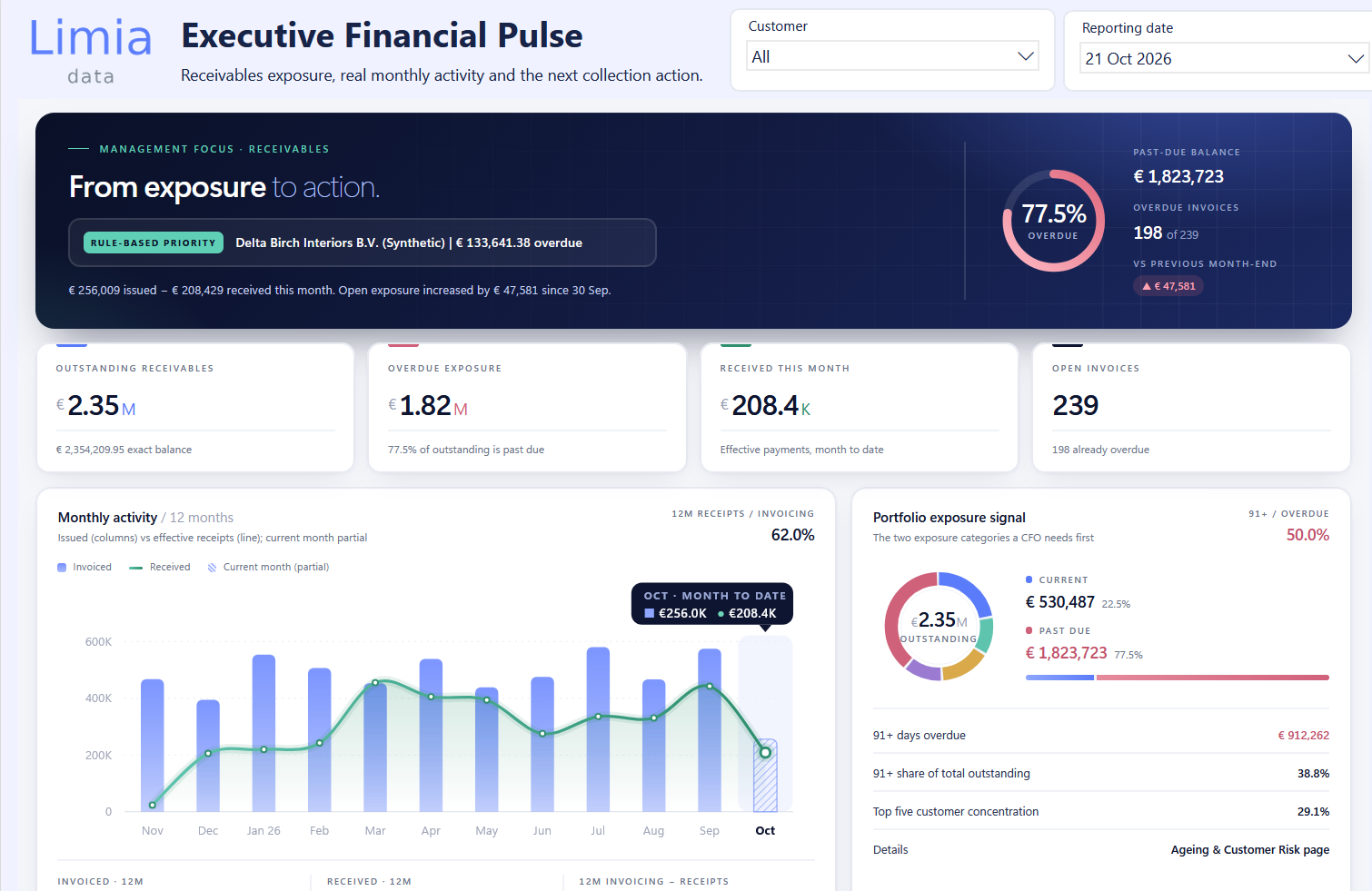Select the Invoiced bar for Jan 26
The image size is (1372, 891).
coord(263,733)
